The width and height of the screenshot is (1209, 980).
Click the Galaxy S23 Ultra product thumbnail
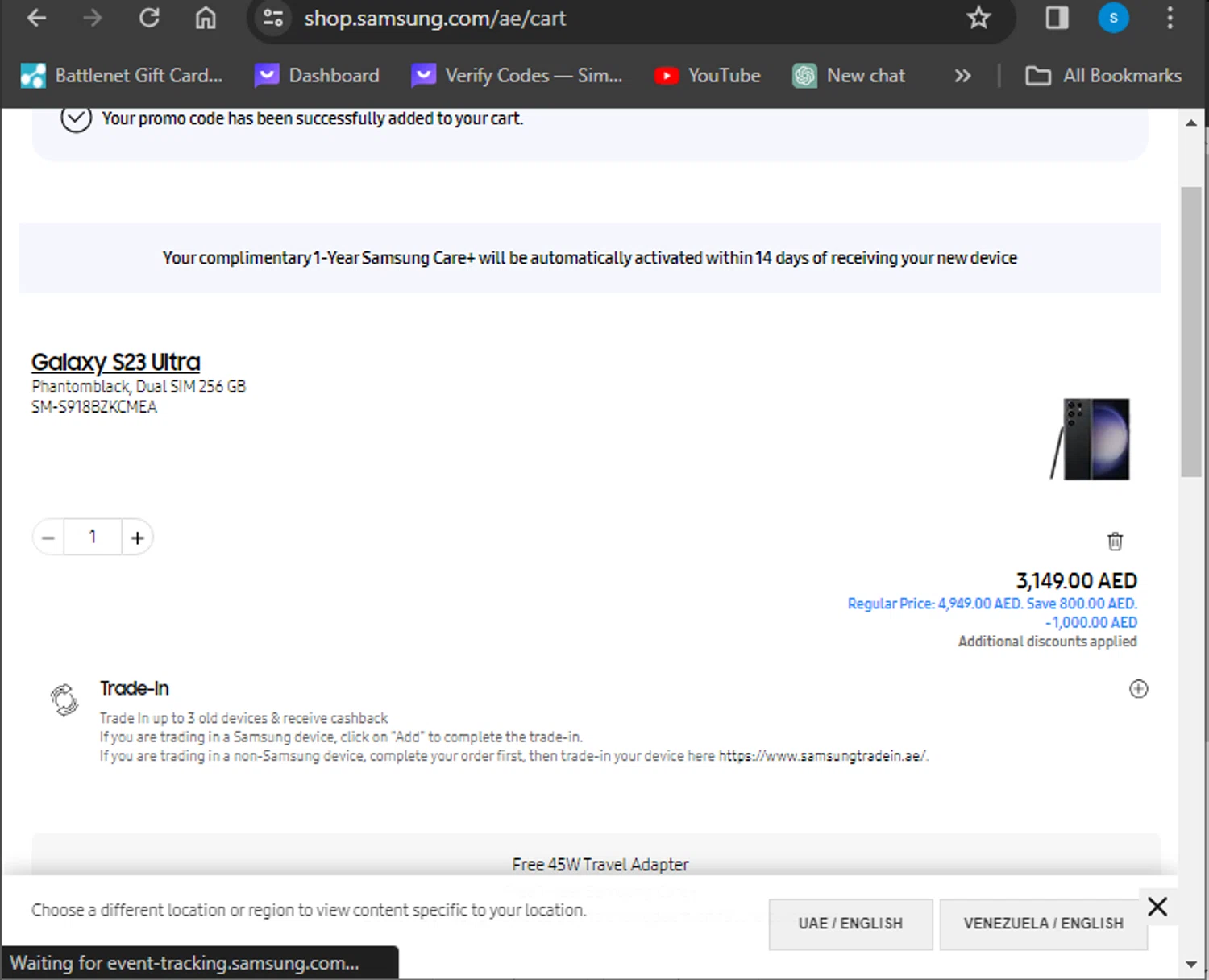tap(1091, 439)
